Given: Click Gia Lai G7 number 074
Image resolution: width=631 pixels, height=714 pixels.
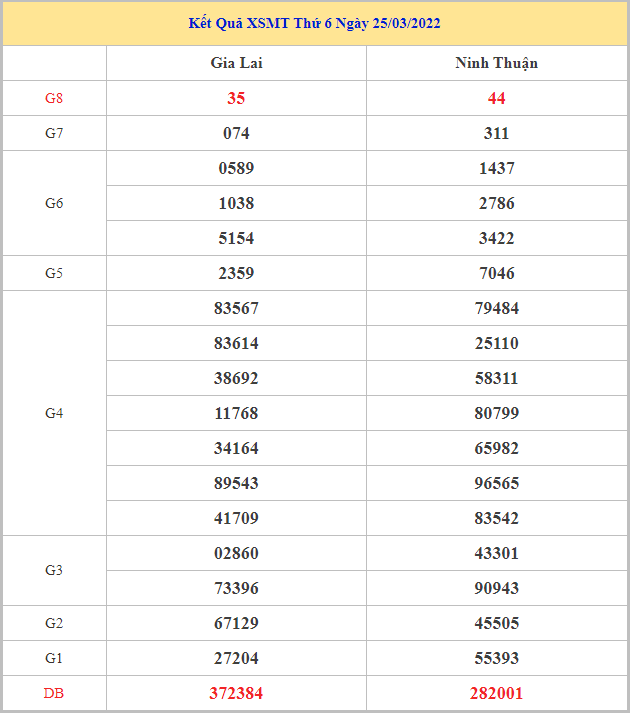Looking at the screenshot, I should (236, 133).
